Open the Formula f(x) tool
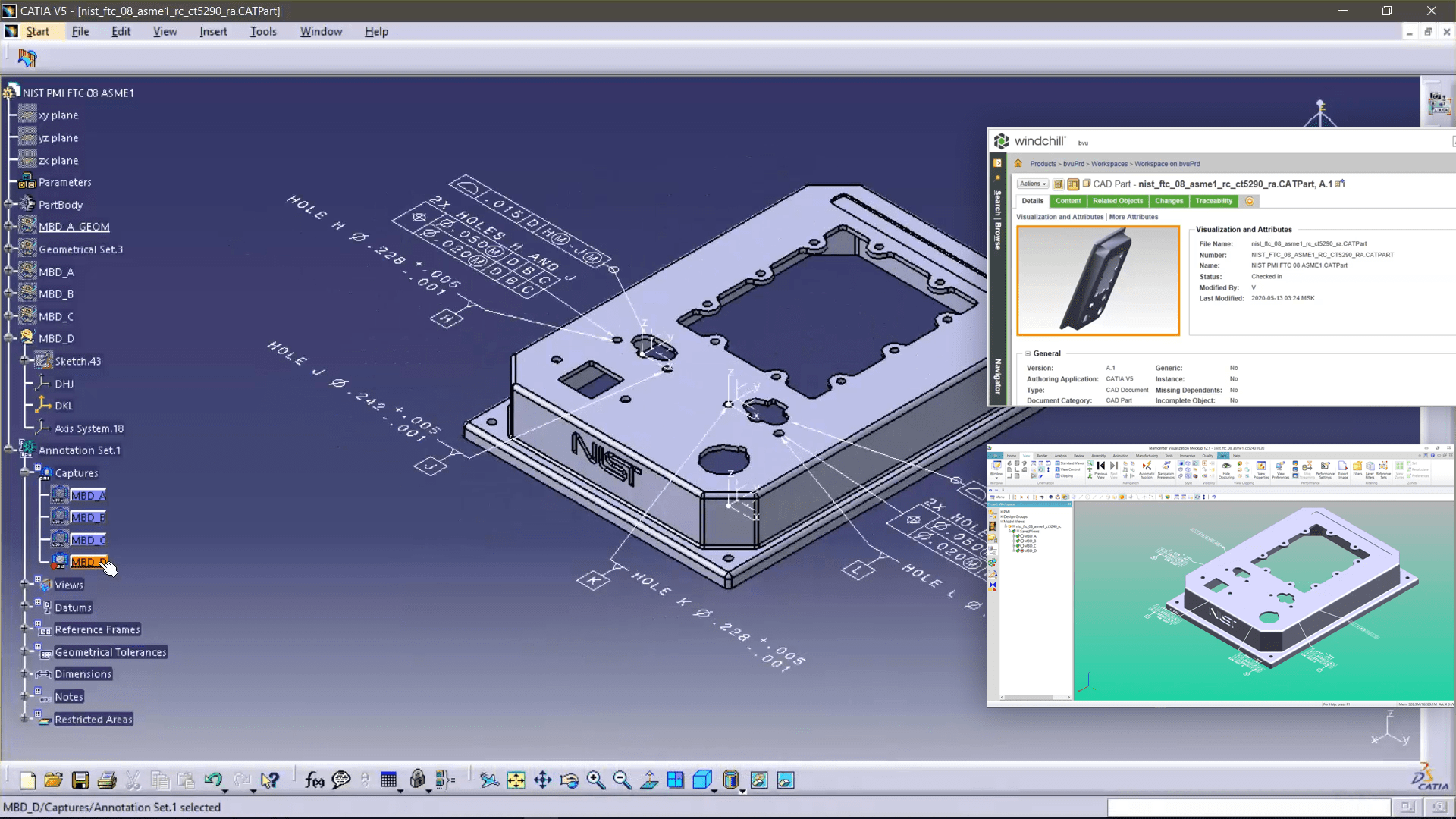 [313, 780]
